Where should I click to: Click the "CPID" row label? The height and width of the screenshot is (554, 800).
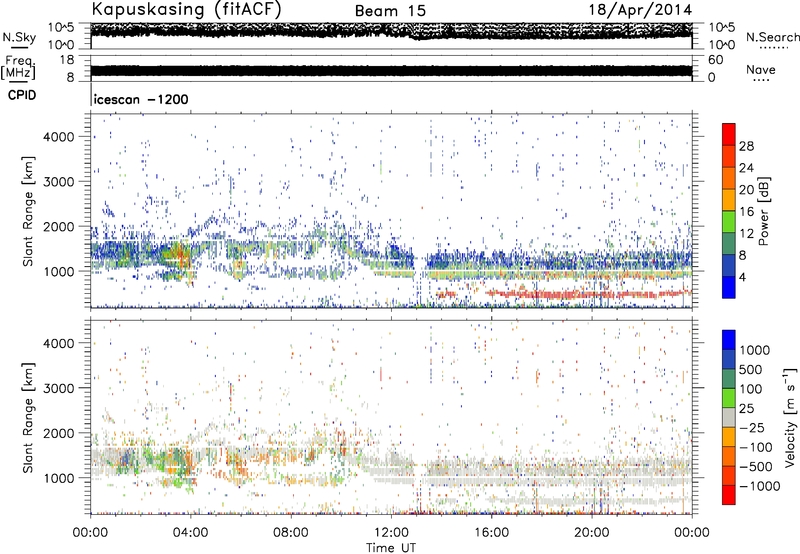[x=22, y=95]
